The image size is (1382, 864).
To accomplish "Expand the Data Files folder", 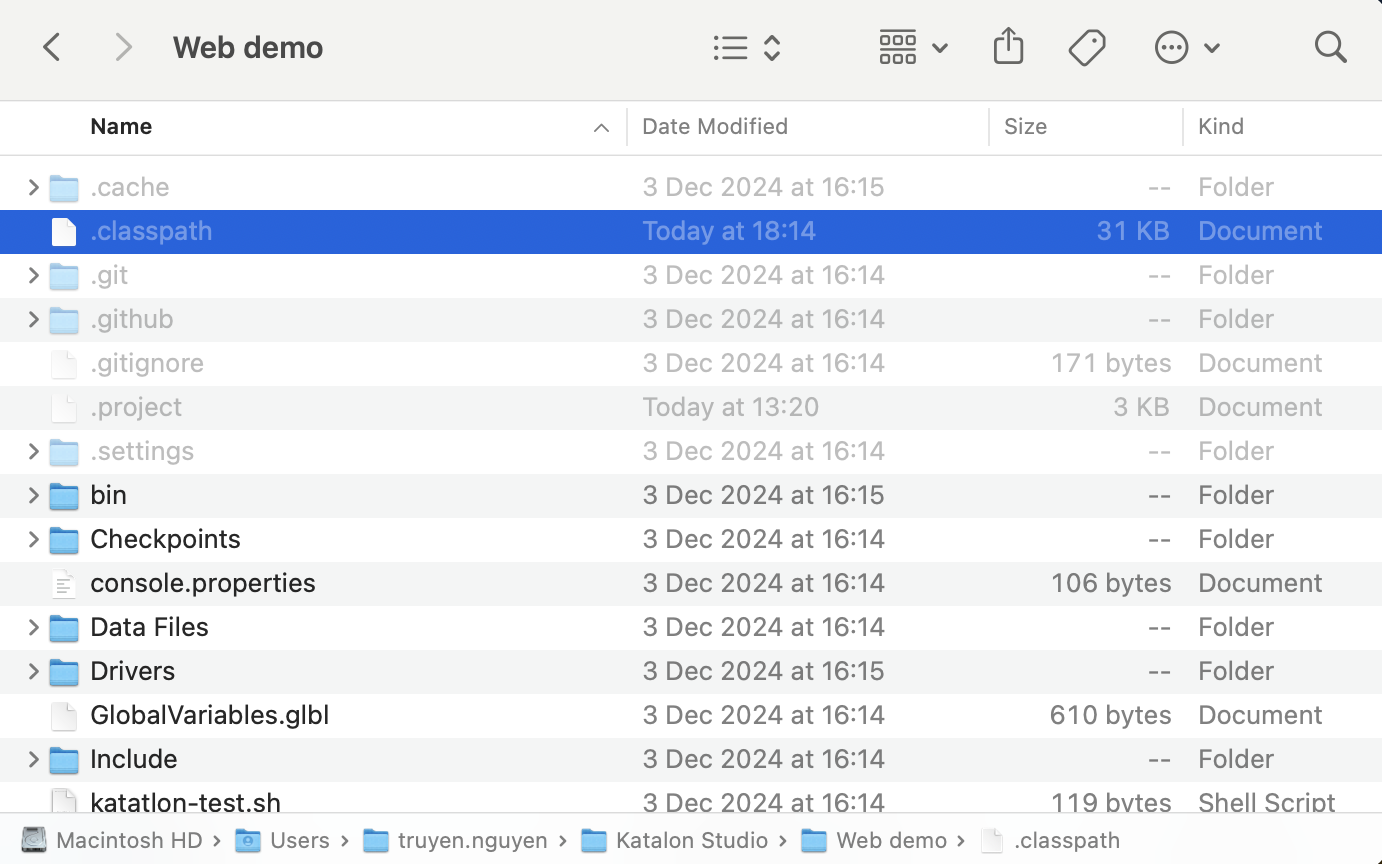I will pyautogui.click(x=33, y=627).
